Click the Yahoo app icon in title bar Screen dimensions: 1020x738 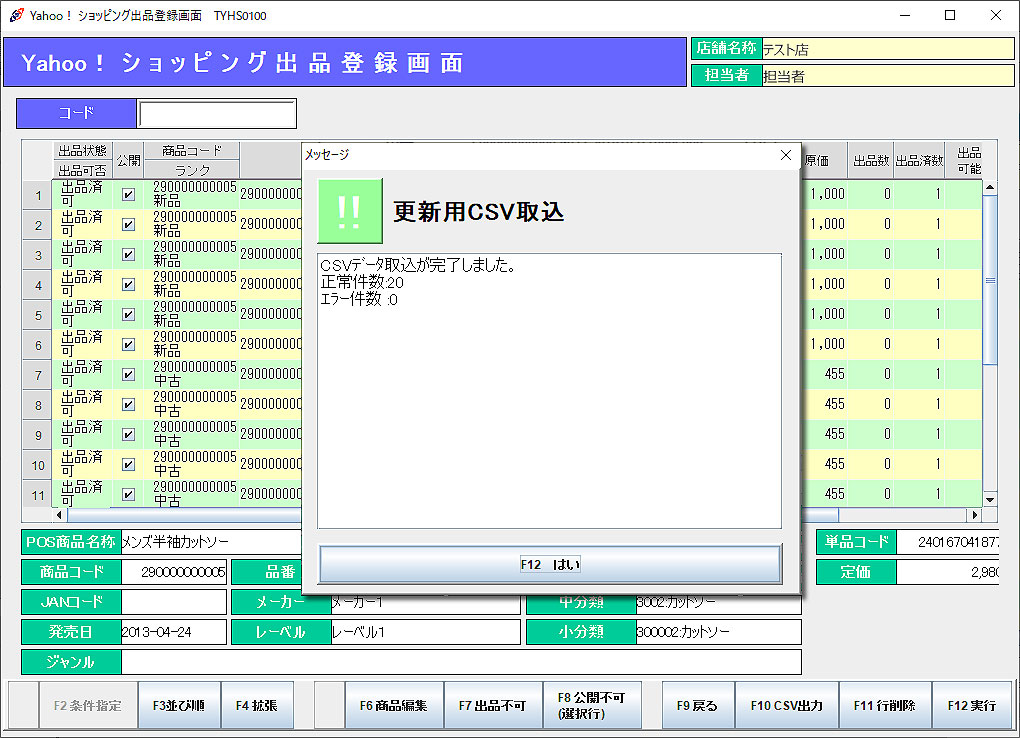(15, 15)
